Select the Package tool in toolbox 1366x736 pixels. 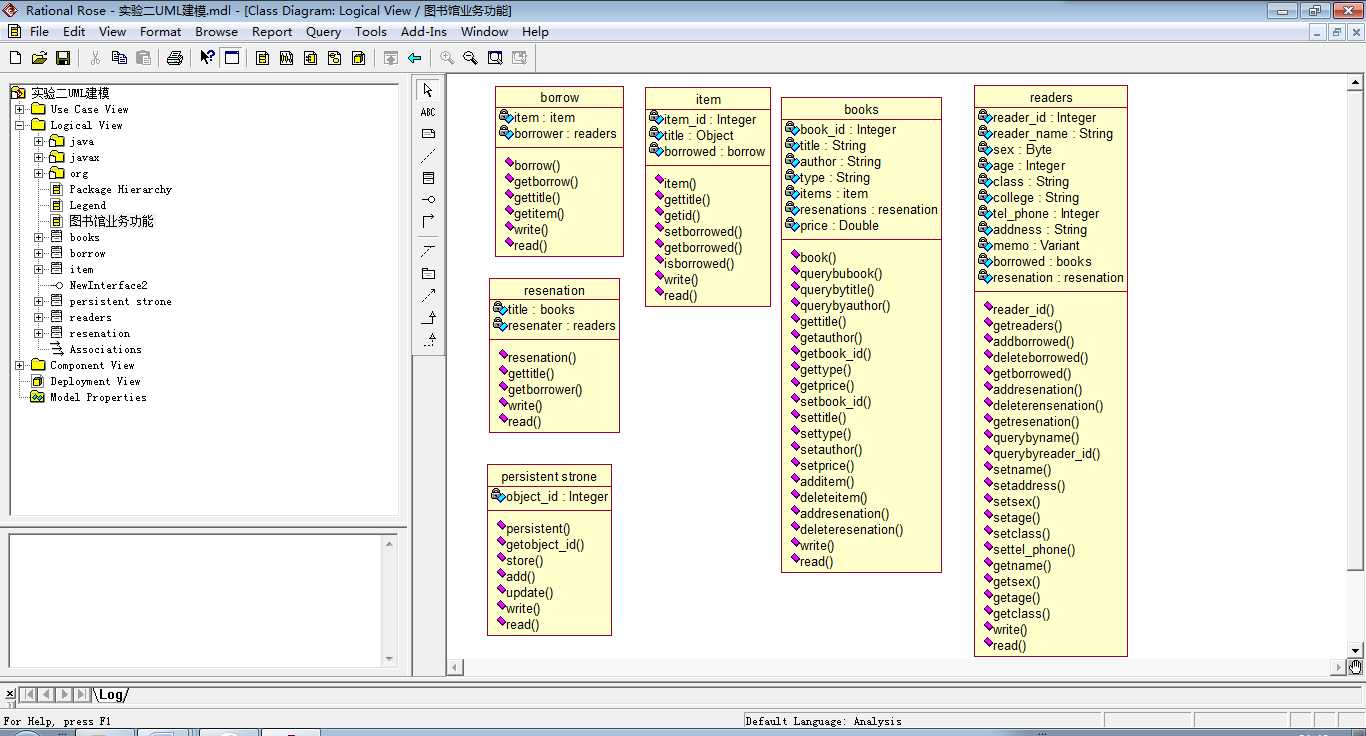click(428, 273)
